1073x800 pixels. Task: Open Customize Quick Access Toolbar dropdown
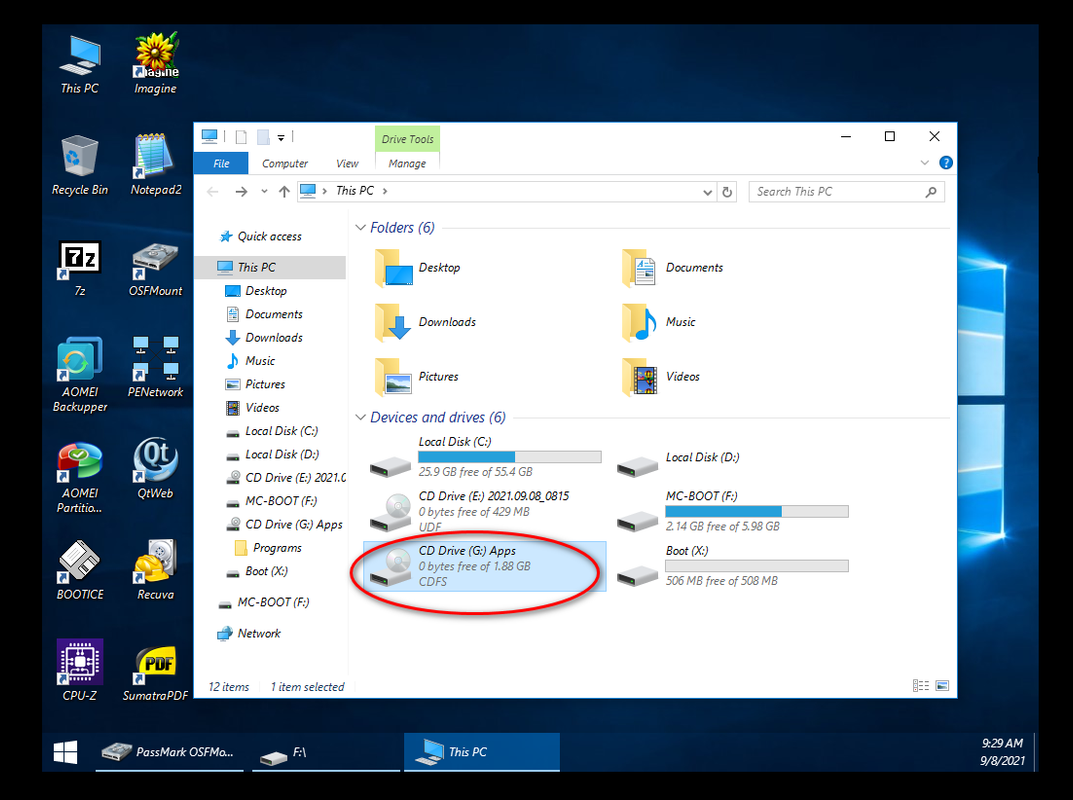pyautogui.click(x=281, y=138)
